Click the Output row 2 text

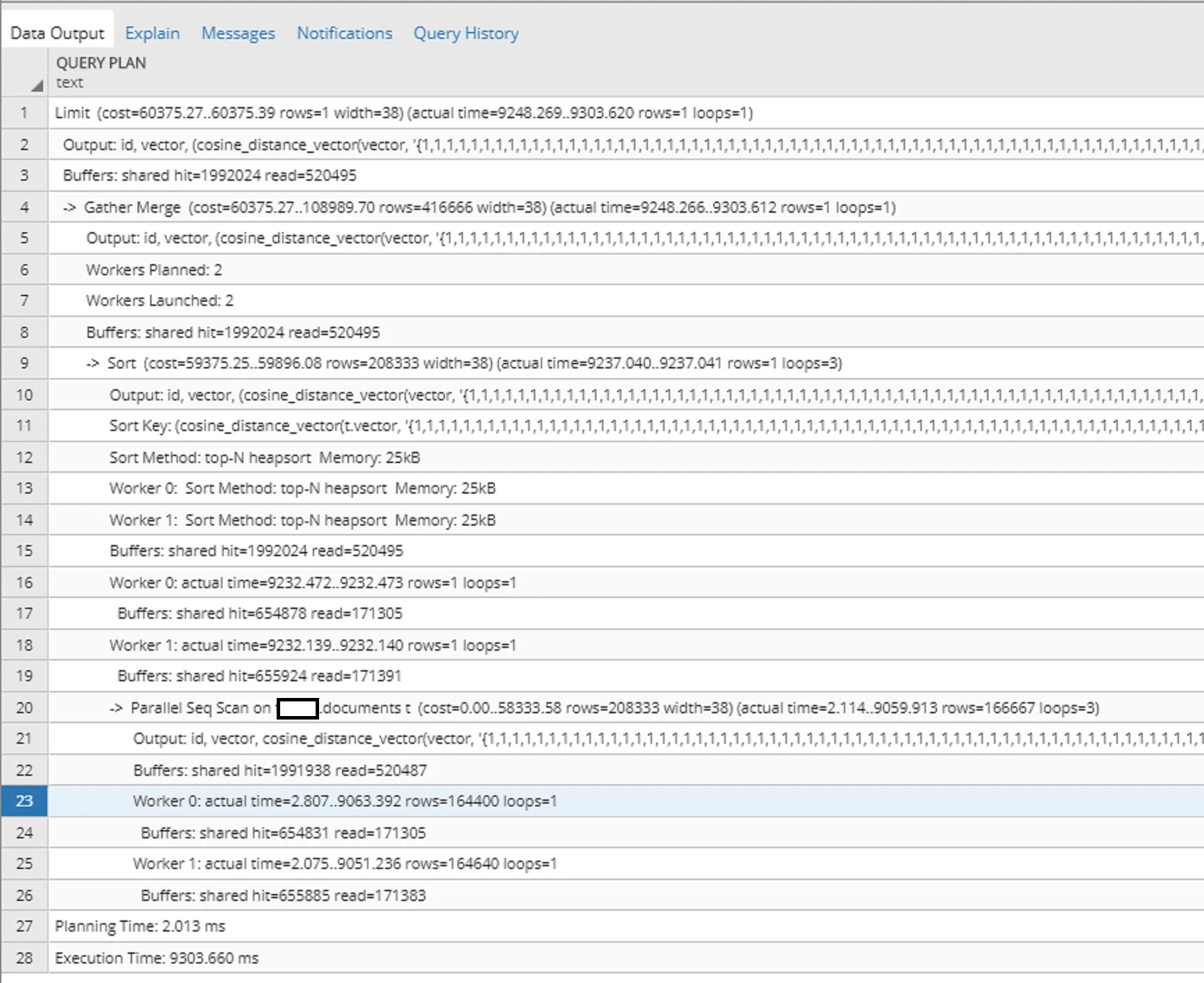pos(633,145)
